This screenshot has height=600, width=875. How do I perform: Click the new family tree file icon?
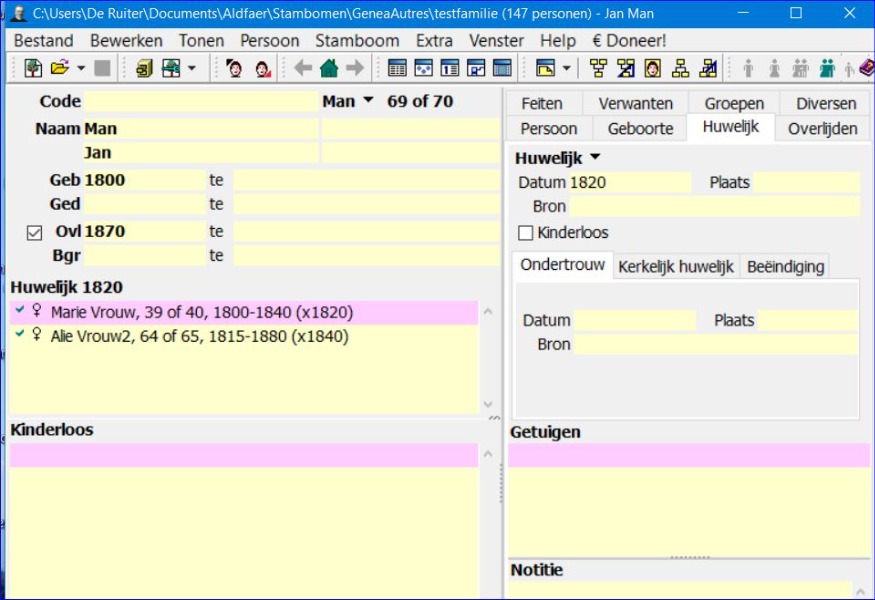pyautogui.click(x=33, y=69)
